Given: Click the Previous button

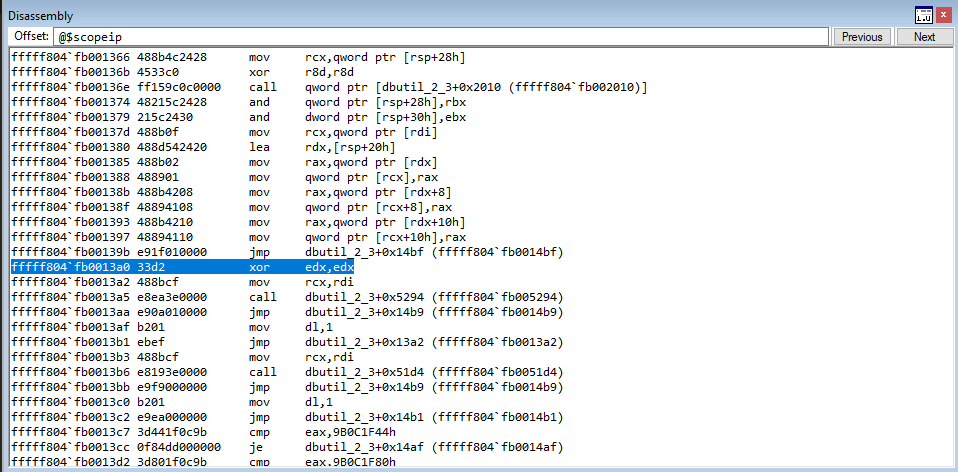Looking at the screenshot, I should [x=862, y=37].
